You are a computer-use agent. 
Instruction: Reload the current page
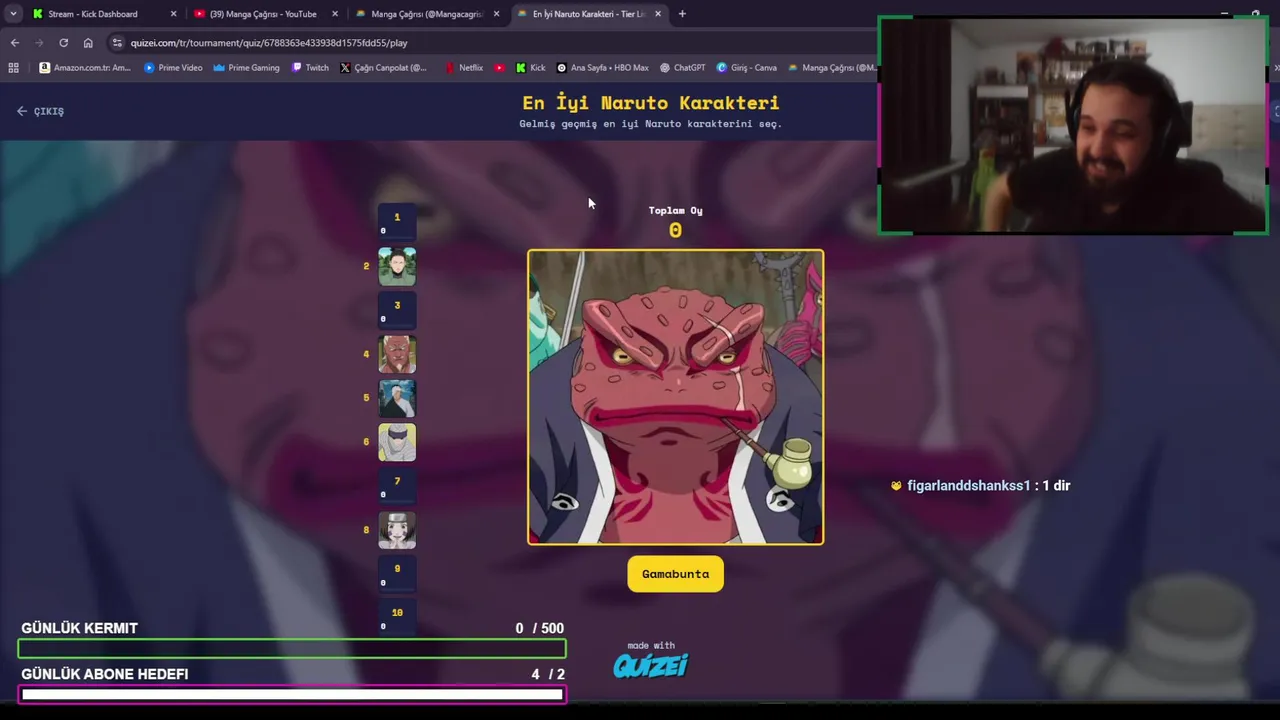click(63, 43)
